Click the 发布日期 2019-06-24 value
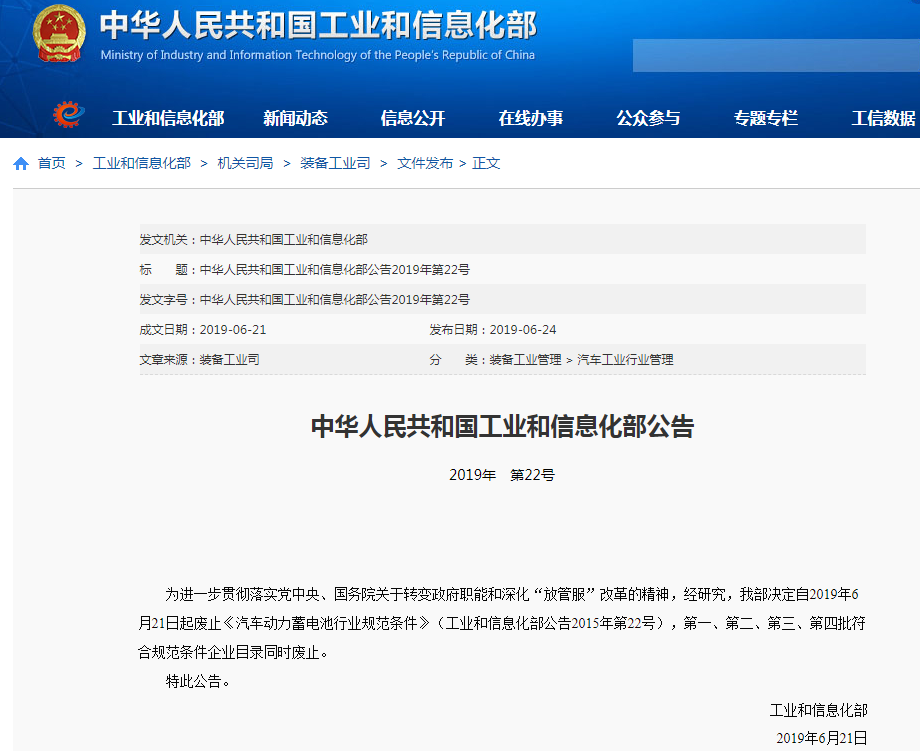 pyautogui.click(x=523, y=330)
